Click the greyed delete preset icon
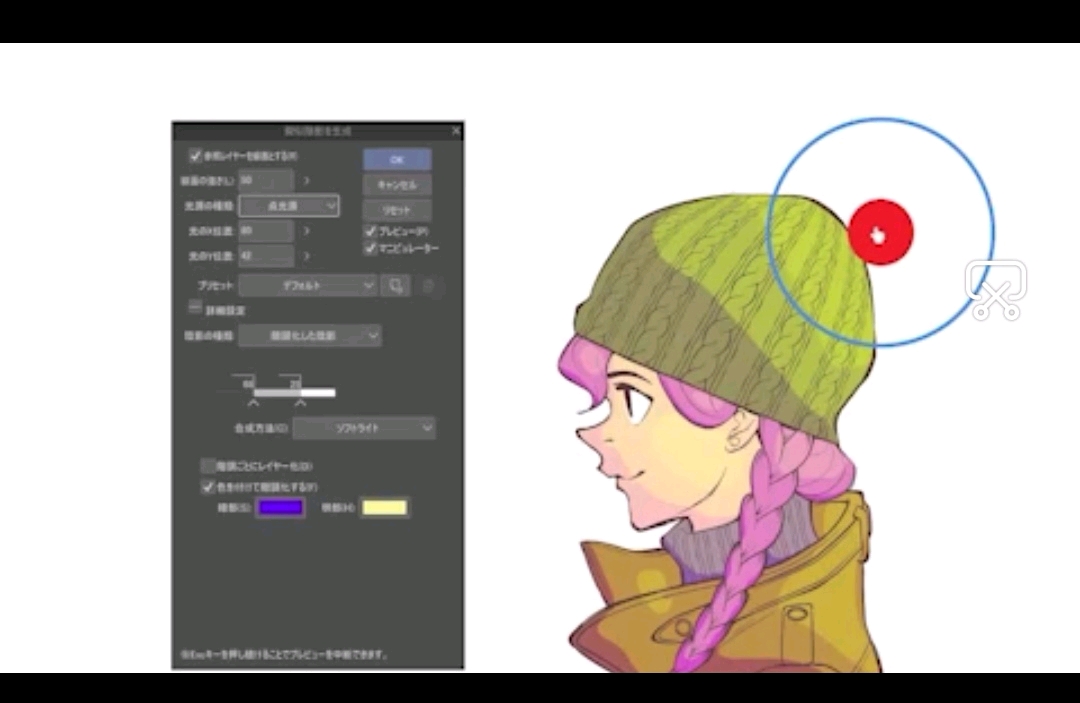 click(428, 285)
